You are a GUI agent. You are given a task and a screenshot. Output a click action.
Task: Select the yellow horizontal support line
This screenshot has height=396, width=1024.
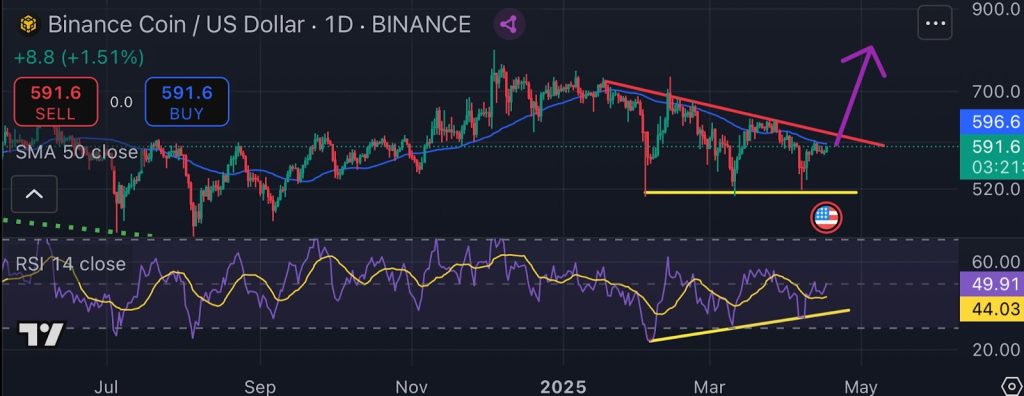(x=750, y=193)
